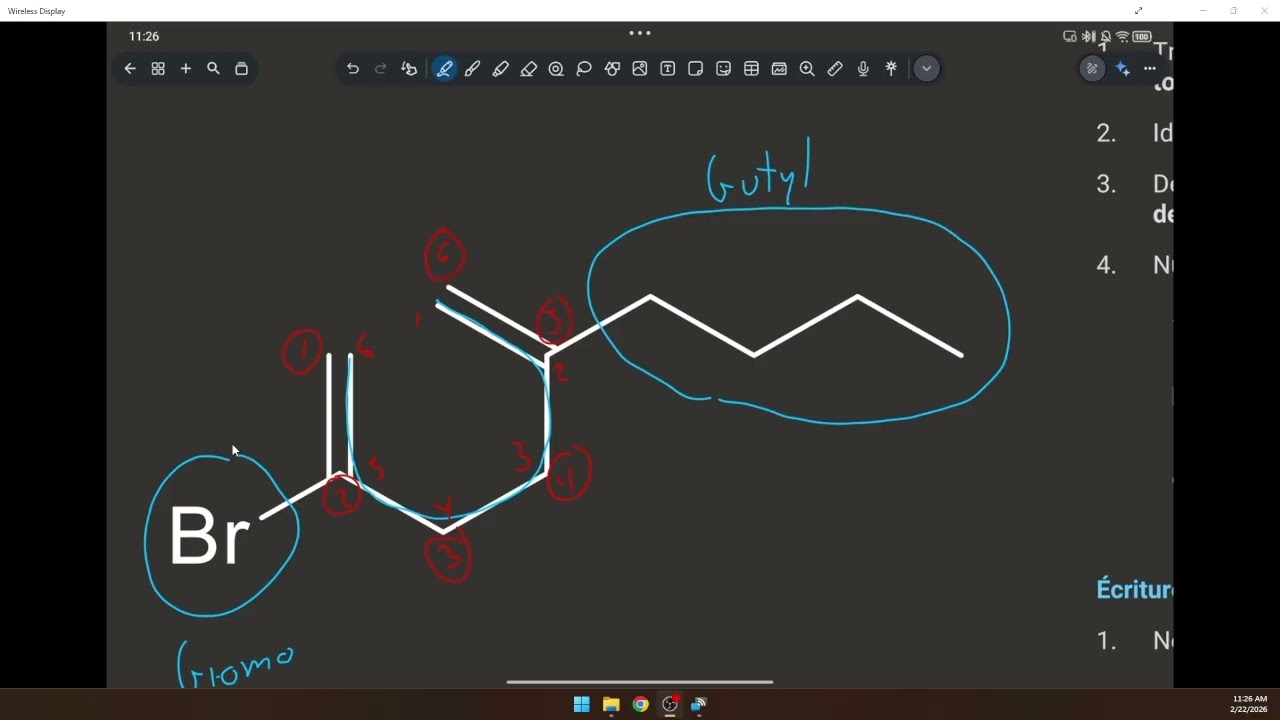
Task: Open the taskbar clock and date
Action: click(x=1249, y=704)
